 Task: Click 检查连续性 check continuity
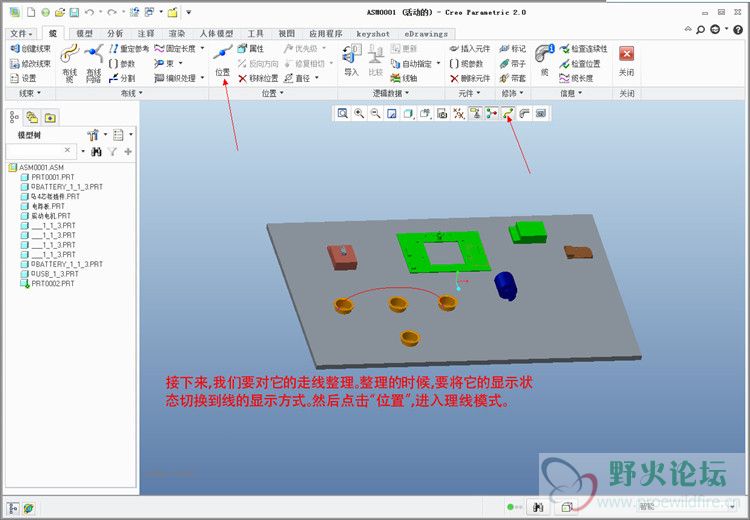pyautogui.click(x=584, y=48)
